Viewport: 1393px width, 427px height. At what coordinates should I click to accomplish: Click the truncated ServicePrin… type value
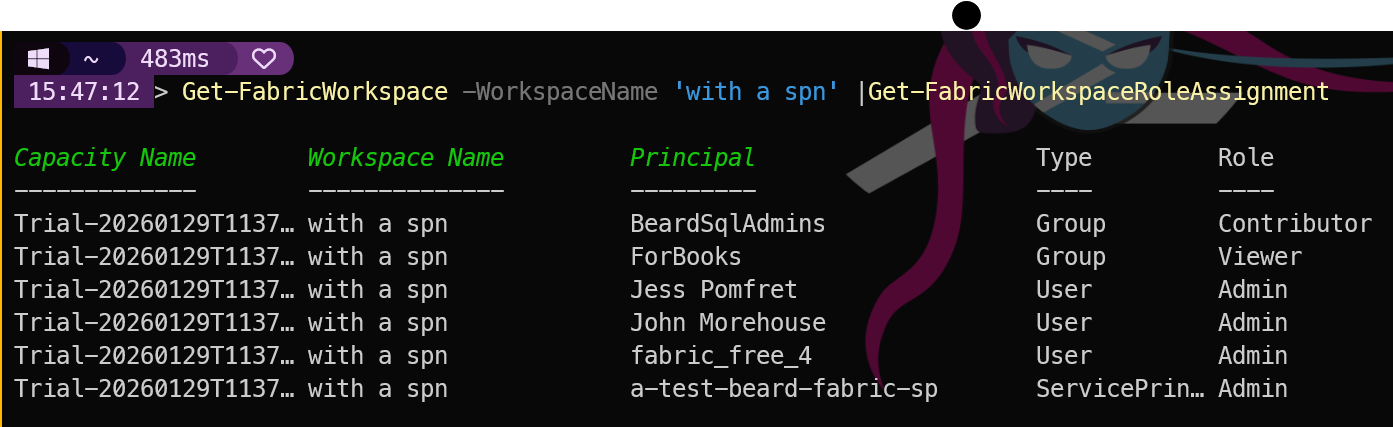click(1121, 389)
